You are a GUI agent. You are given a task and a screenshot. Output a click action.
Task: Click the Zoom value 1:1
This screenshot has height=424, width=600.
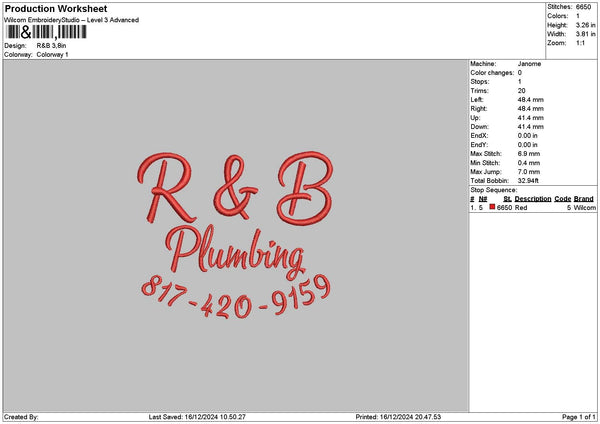point(580,43)
